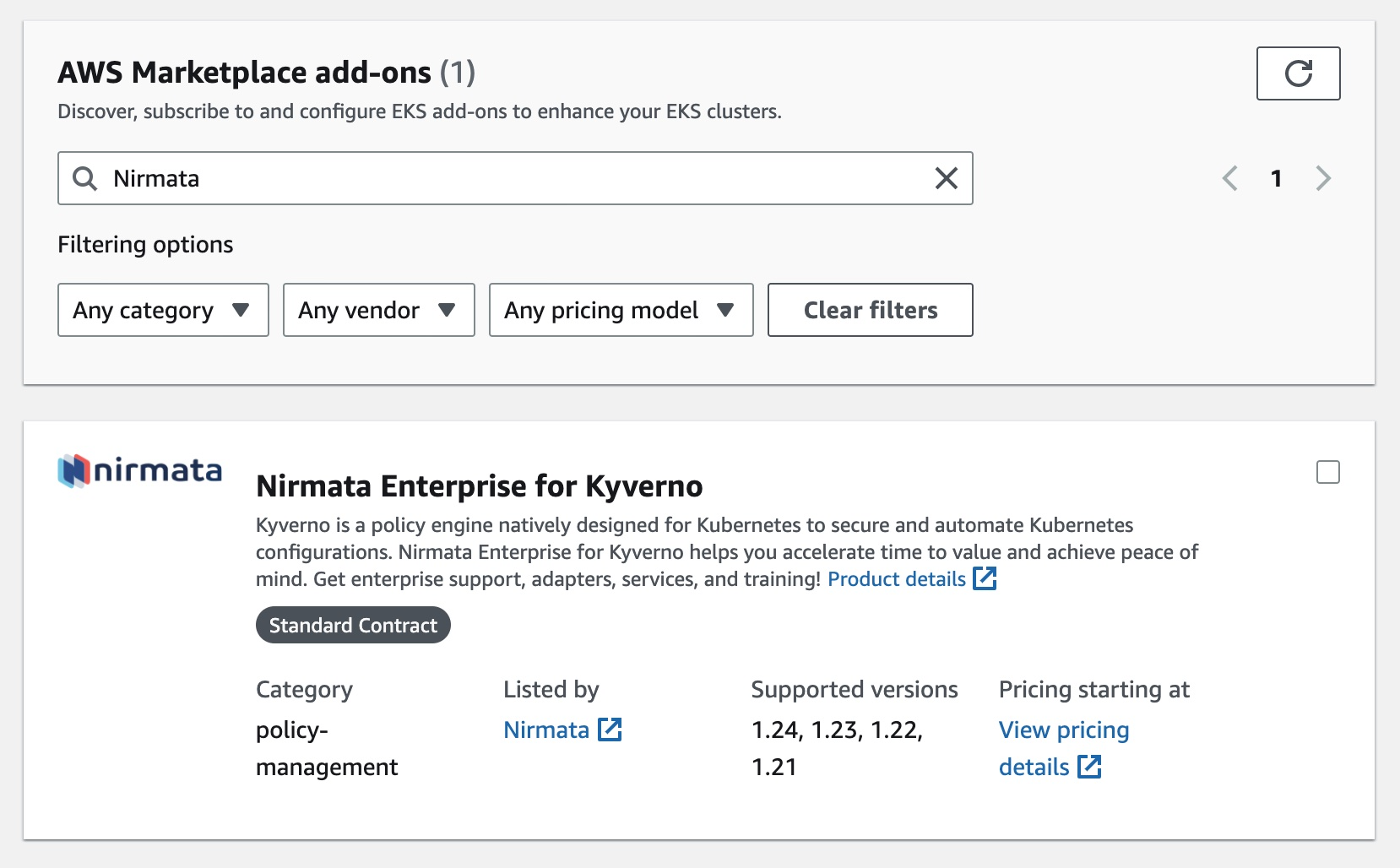1400x868 pixels.
Task: Click the Nirmata logo thumbnail
Action: pyautogui.click(x=140, y=470)
